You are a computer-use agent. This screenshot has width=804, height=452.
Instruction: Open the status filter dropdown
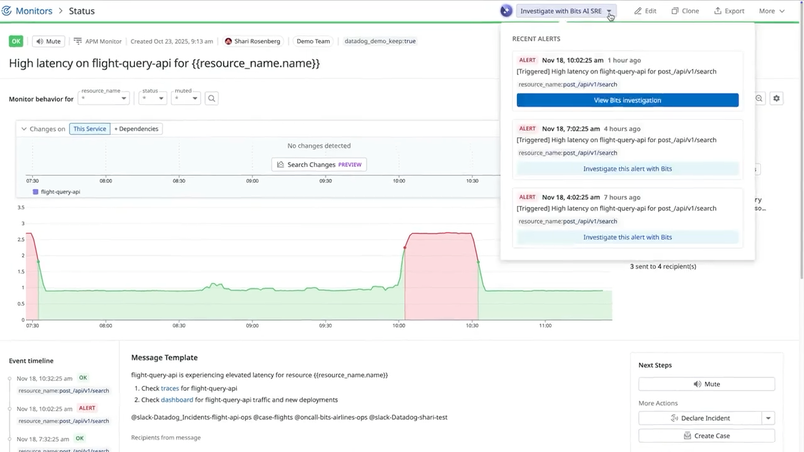pos(153,98)
